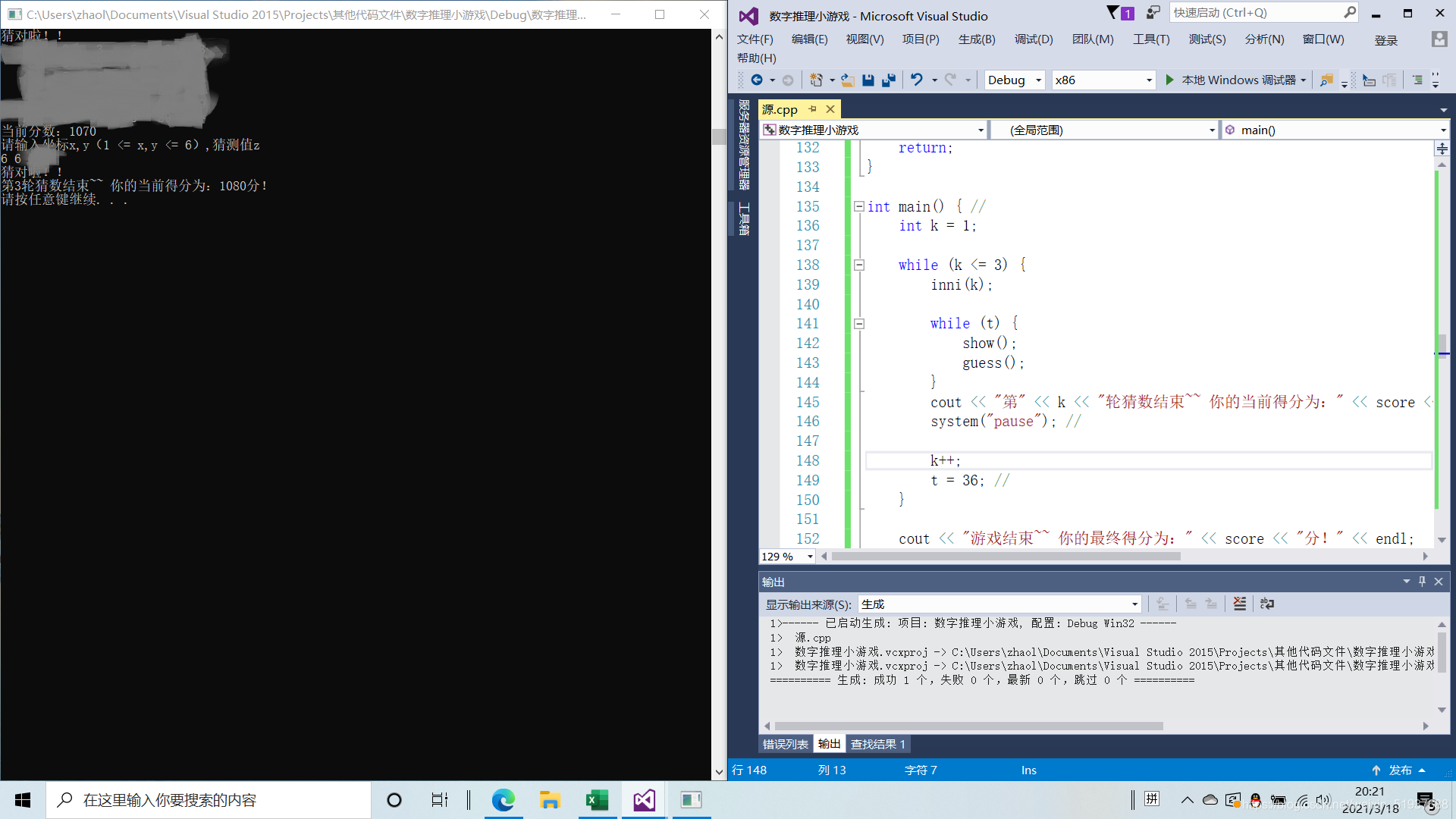Click the editor's horizontal scrollbar thumb
The image size is (1456, 819).
pos(1006,557)
